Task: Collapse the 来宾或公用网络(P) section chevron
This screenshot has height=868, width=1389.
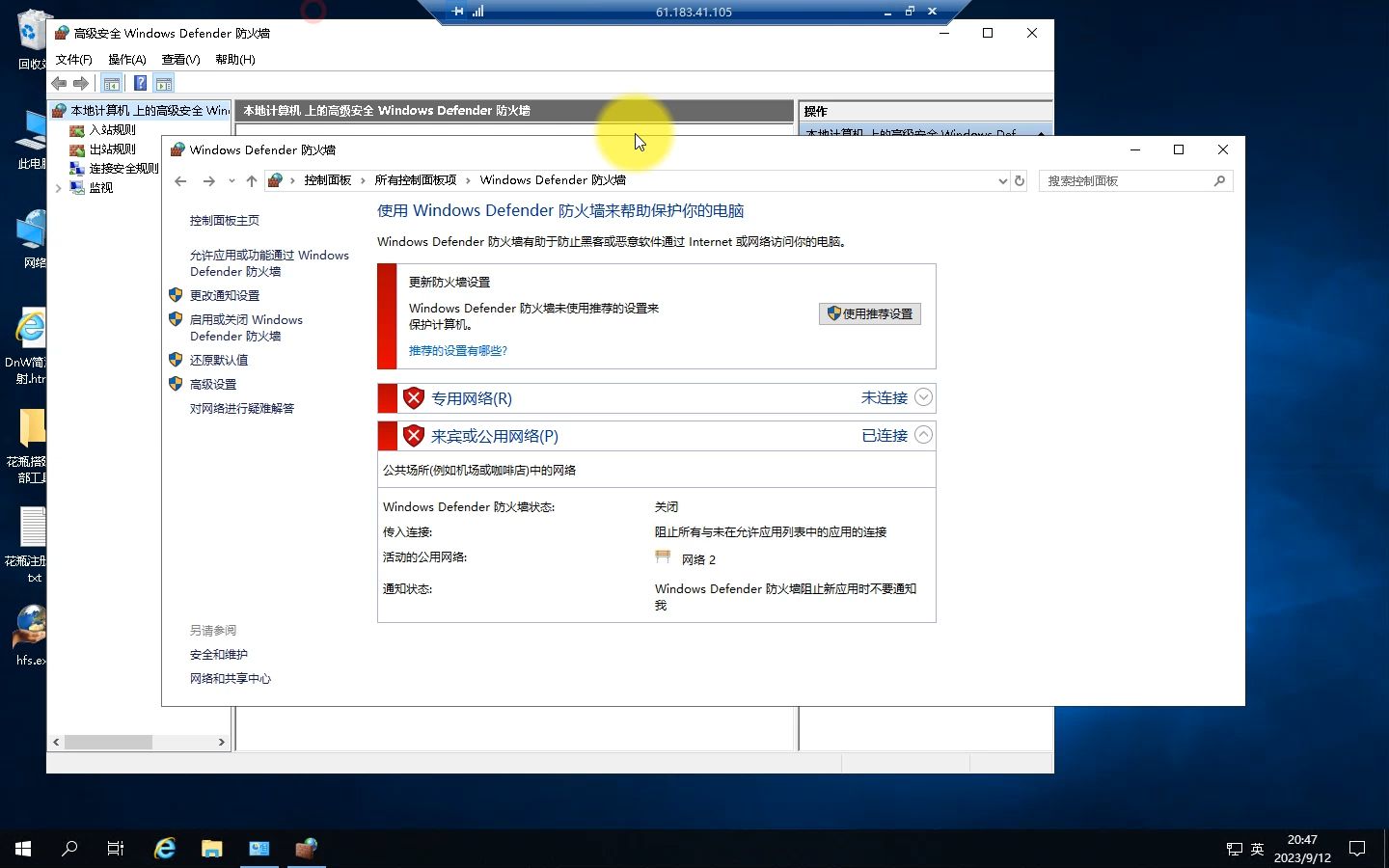Action: click(x=923, y=435)
